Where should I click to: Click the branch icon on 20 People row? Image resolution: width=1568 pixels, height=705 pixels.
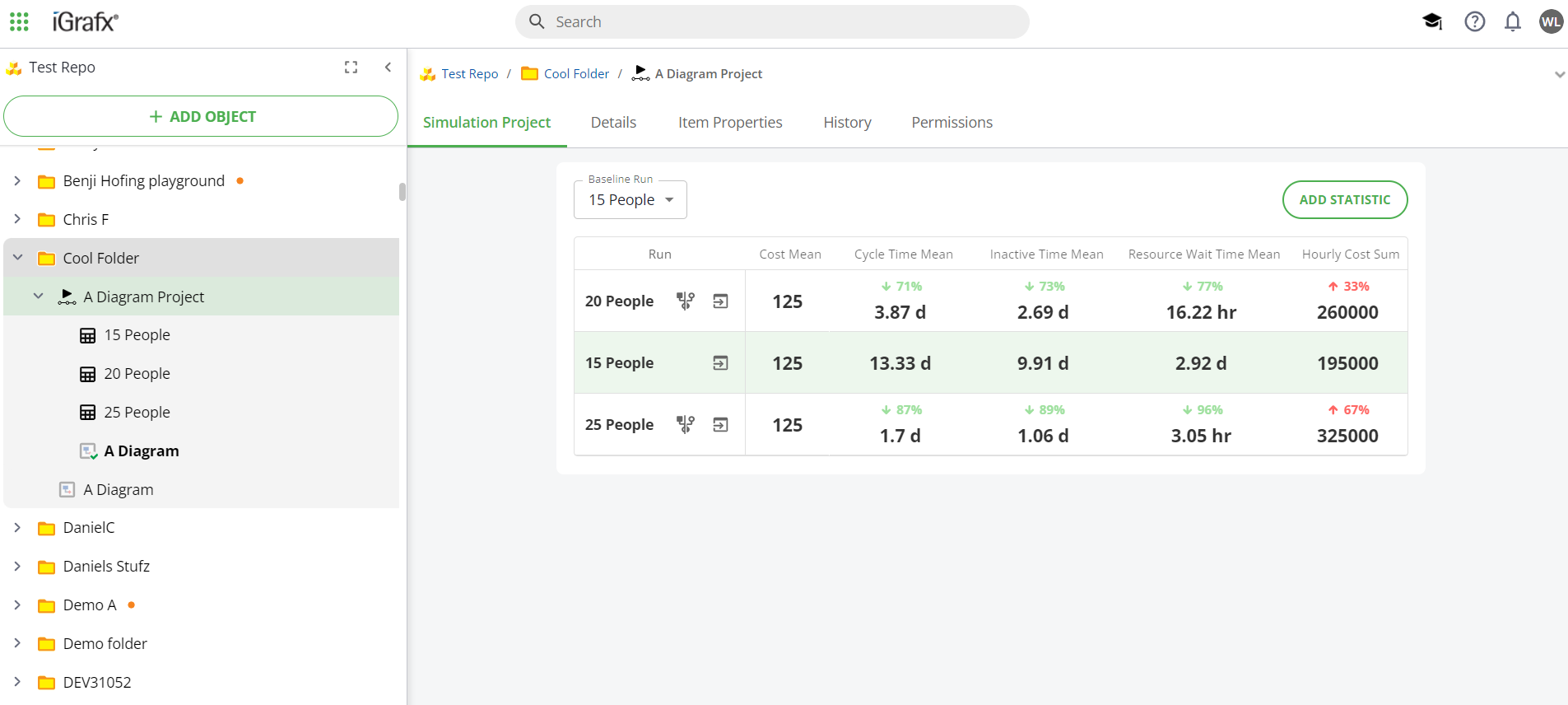click(685, 301)
